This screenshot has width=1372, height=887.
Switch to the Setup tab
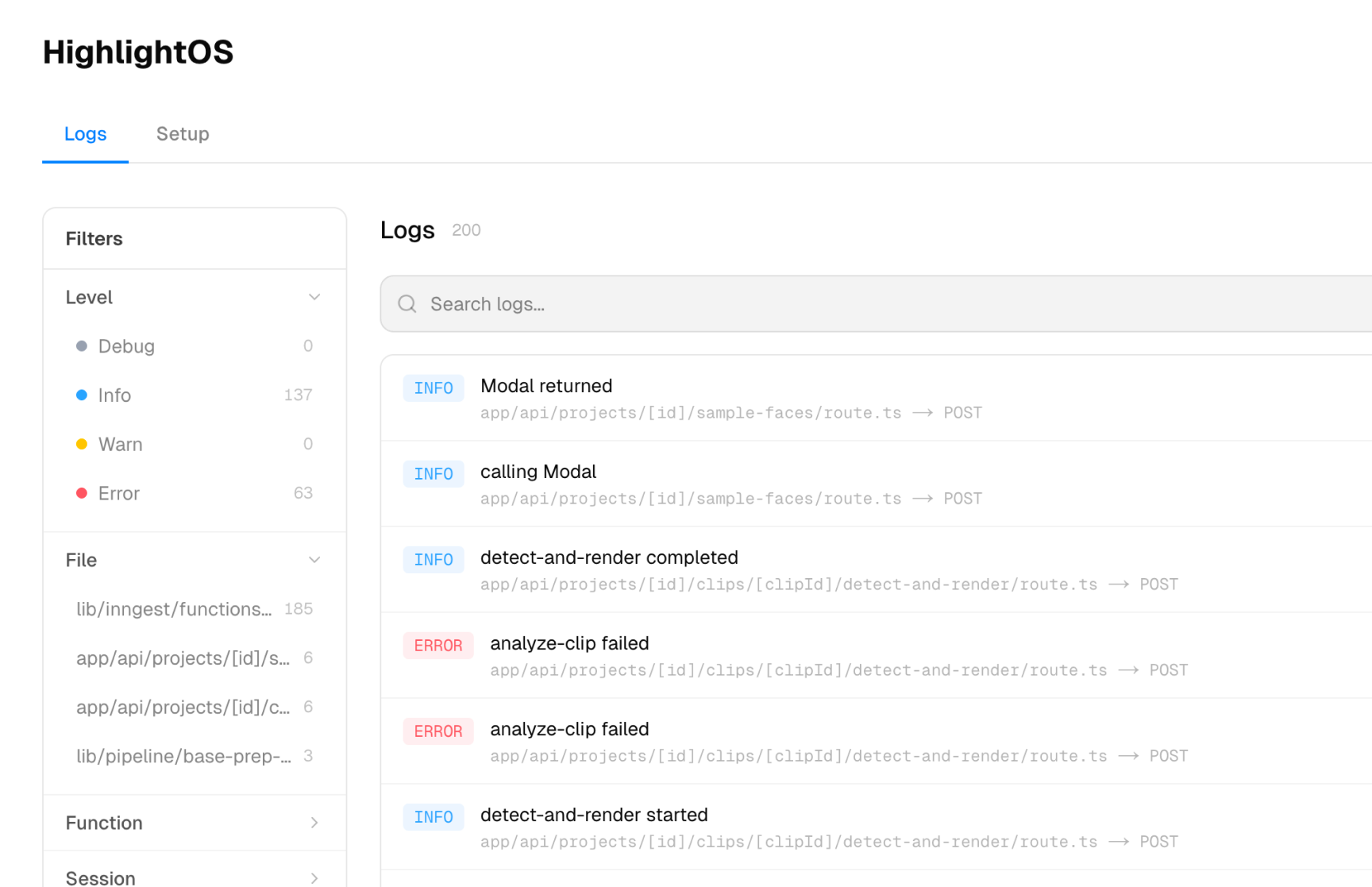(x=183, y=134)
